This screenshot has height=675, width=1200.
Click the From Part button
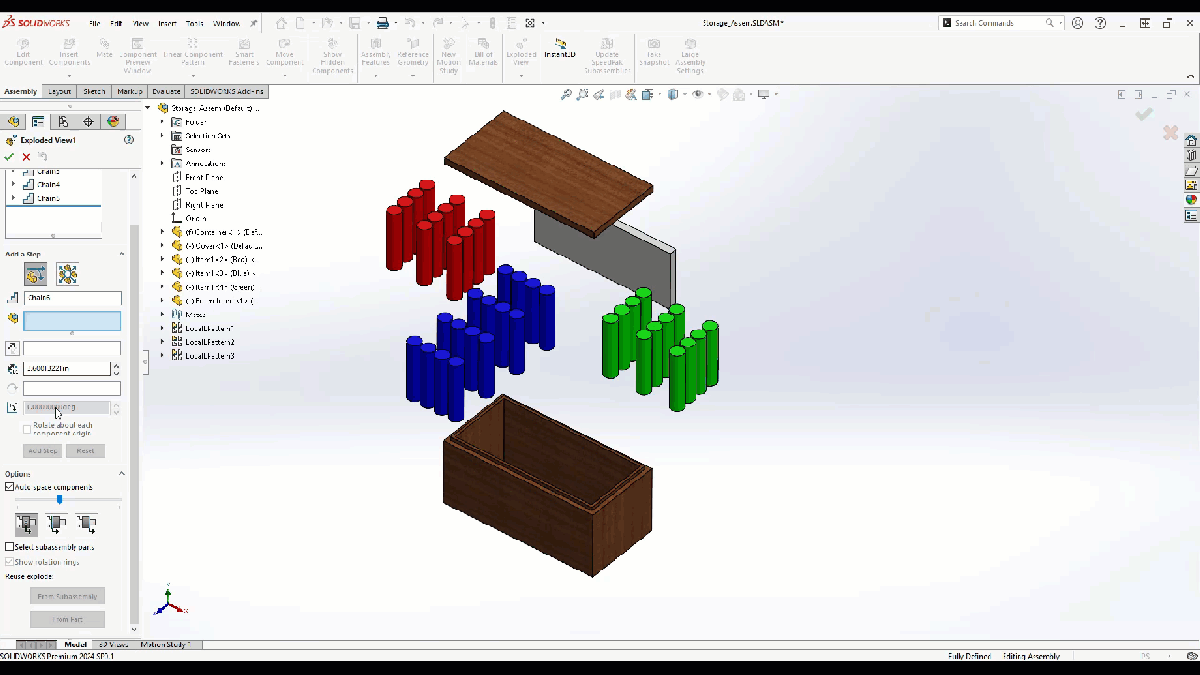(x=67, y=620)
